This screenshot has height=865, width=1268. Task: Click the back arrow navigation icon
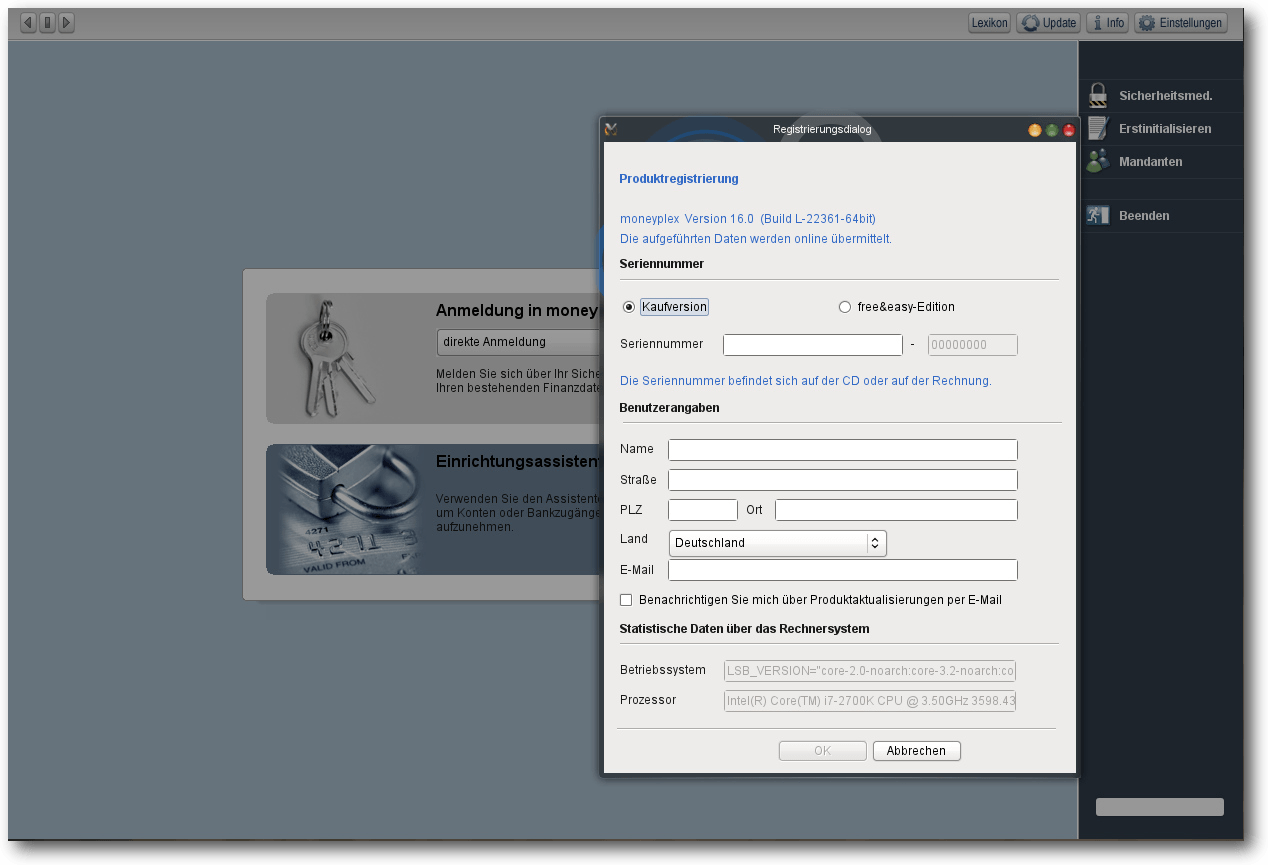pyautogui.click(x=28, y=22)
